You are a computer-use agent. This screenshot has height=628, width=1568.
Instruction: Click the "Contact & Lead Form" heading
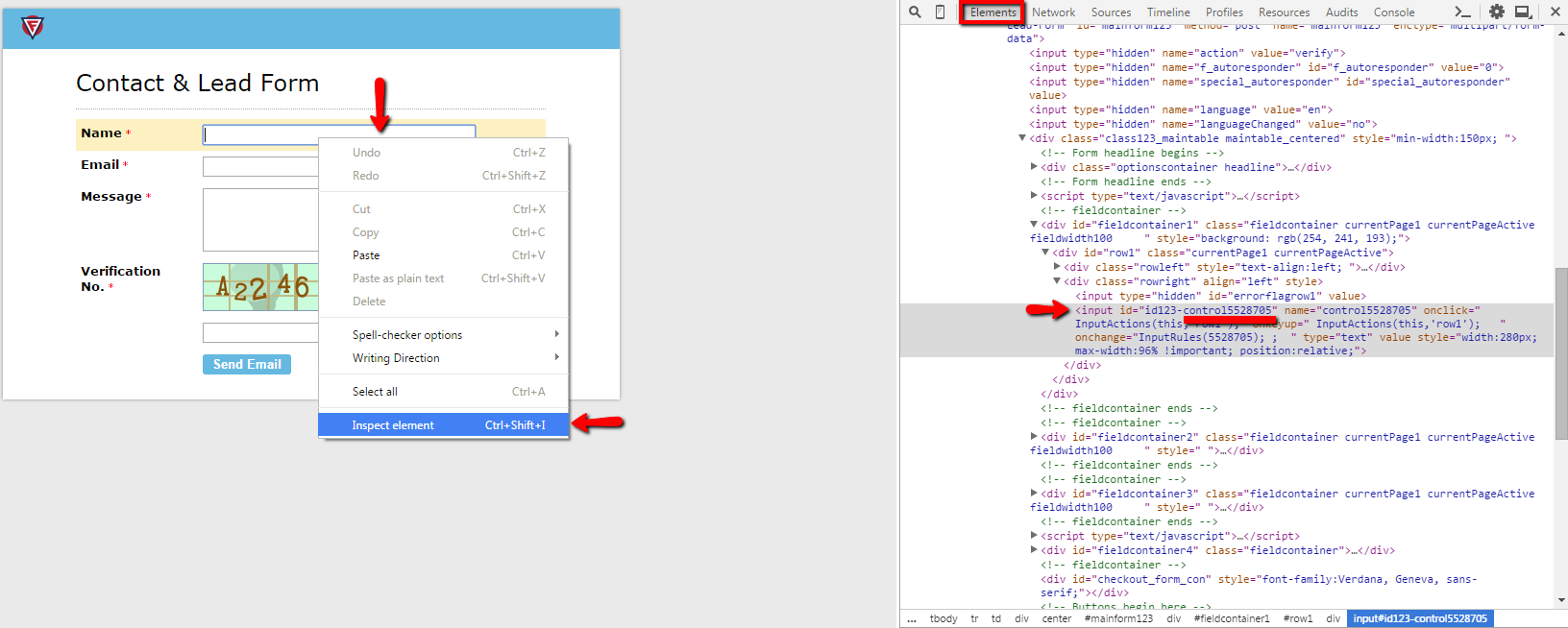coord(197,84)
